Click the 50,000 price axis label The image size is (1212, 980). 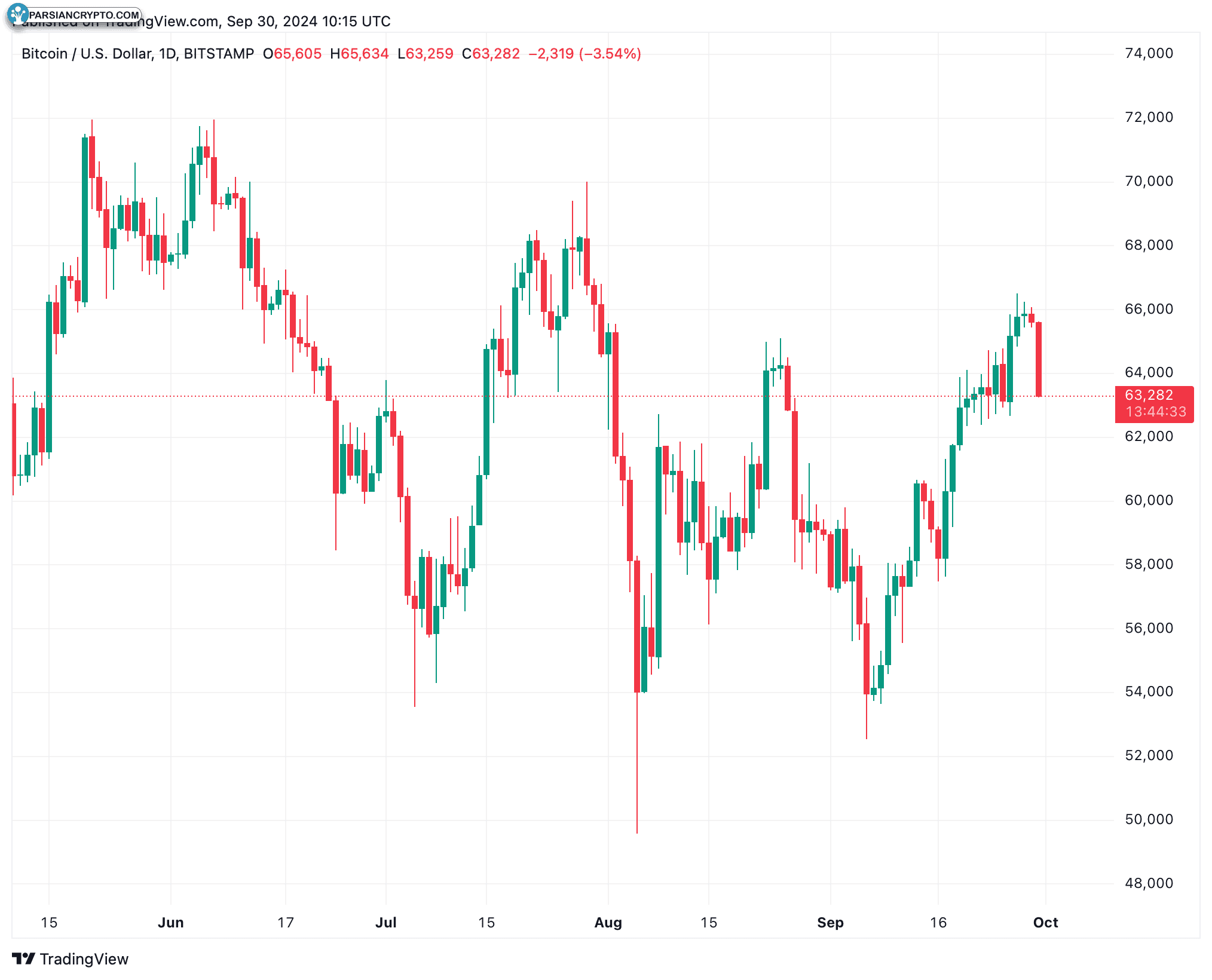(1149, 819)
